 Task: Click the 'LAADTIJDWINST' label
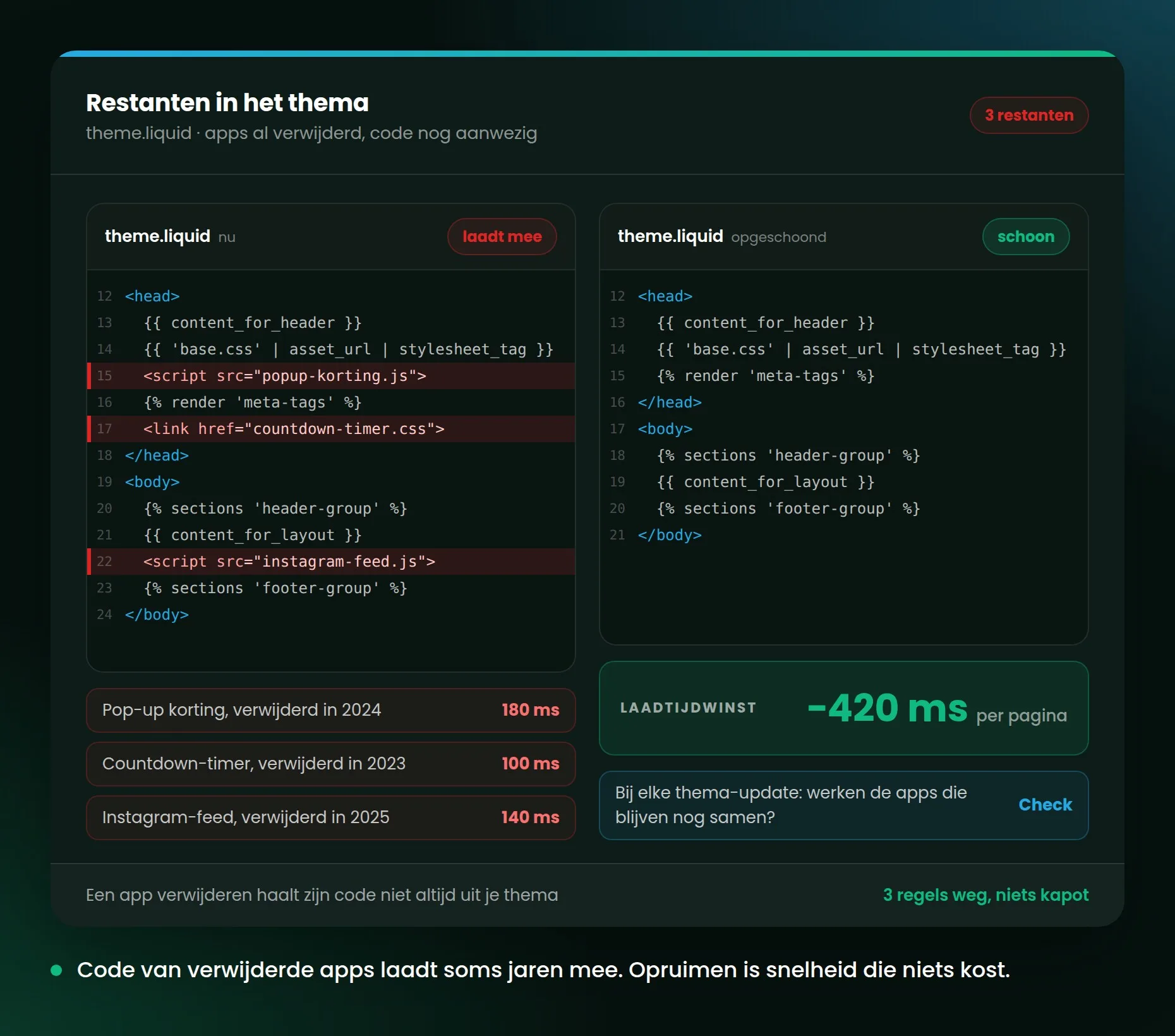[688, 708]
